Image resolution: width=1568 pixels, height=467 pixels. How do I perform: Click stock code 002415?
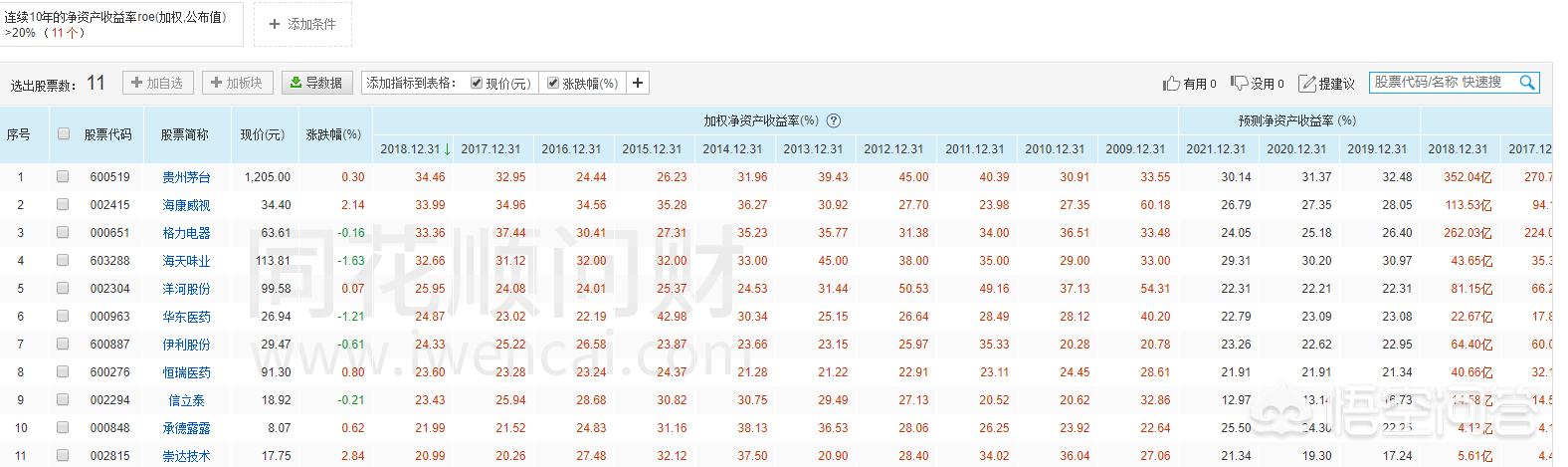109,205
